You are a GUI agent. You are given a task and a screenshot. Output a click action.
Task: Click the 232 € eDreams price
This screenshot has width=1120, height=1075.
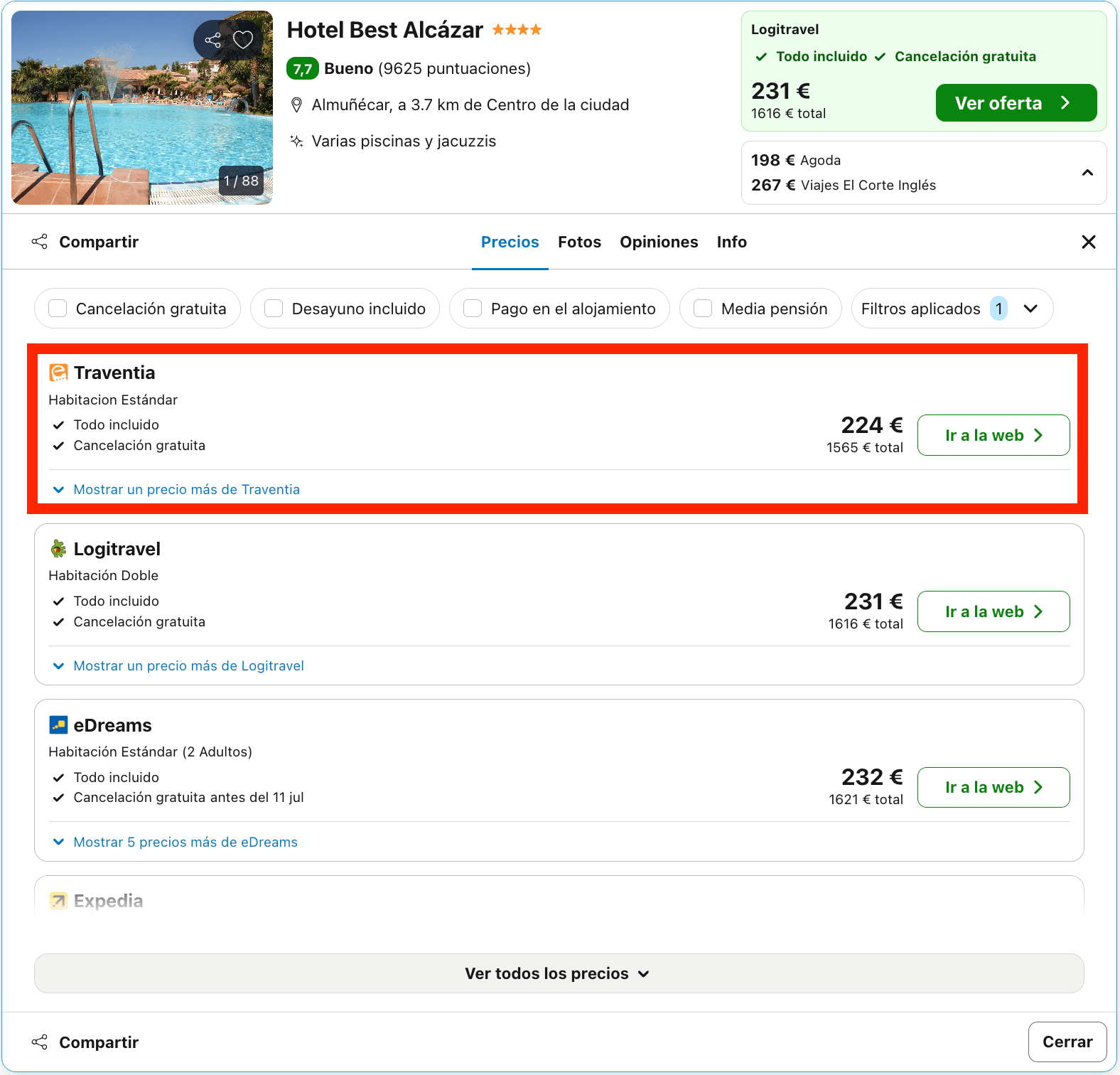pyautogui.click(x=872, y=777)
